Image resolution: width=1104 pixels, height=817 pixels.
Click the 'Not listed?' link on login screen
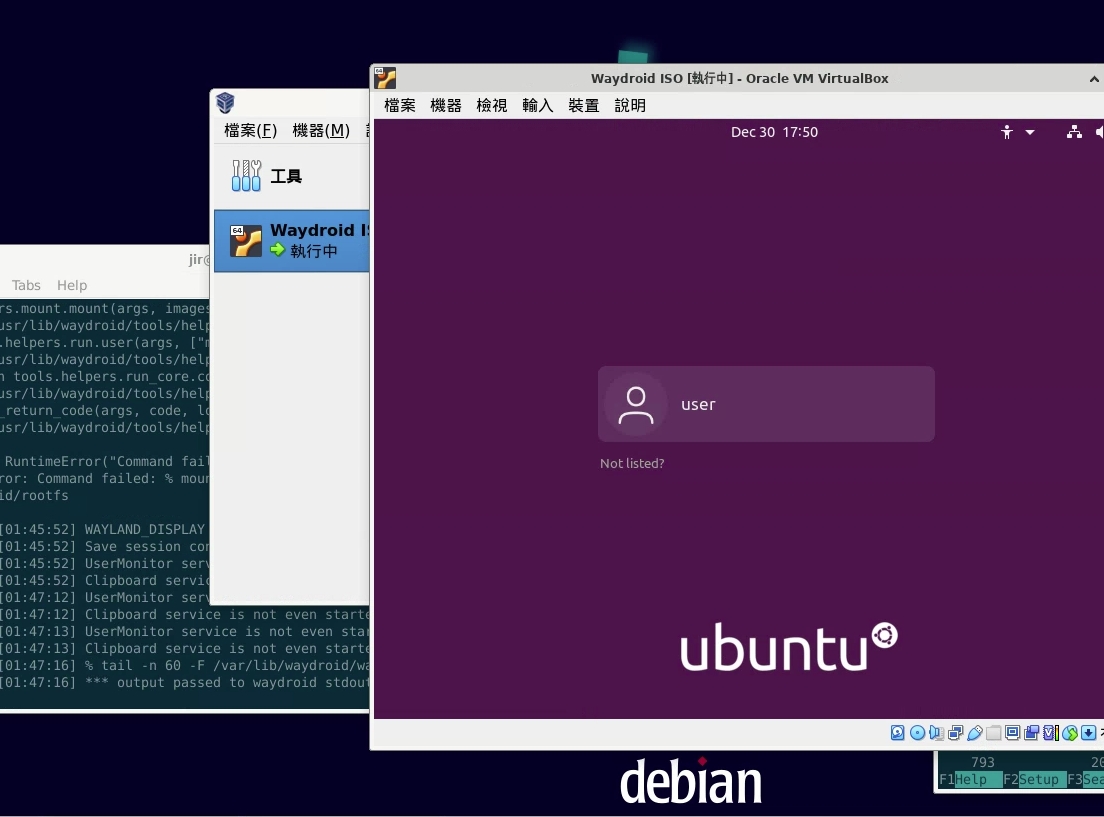coord(632,463)
